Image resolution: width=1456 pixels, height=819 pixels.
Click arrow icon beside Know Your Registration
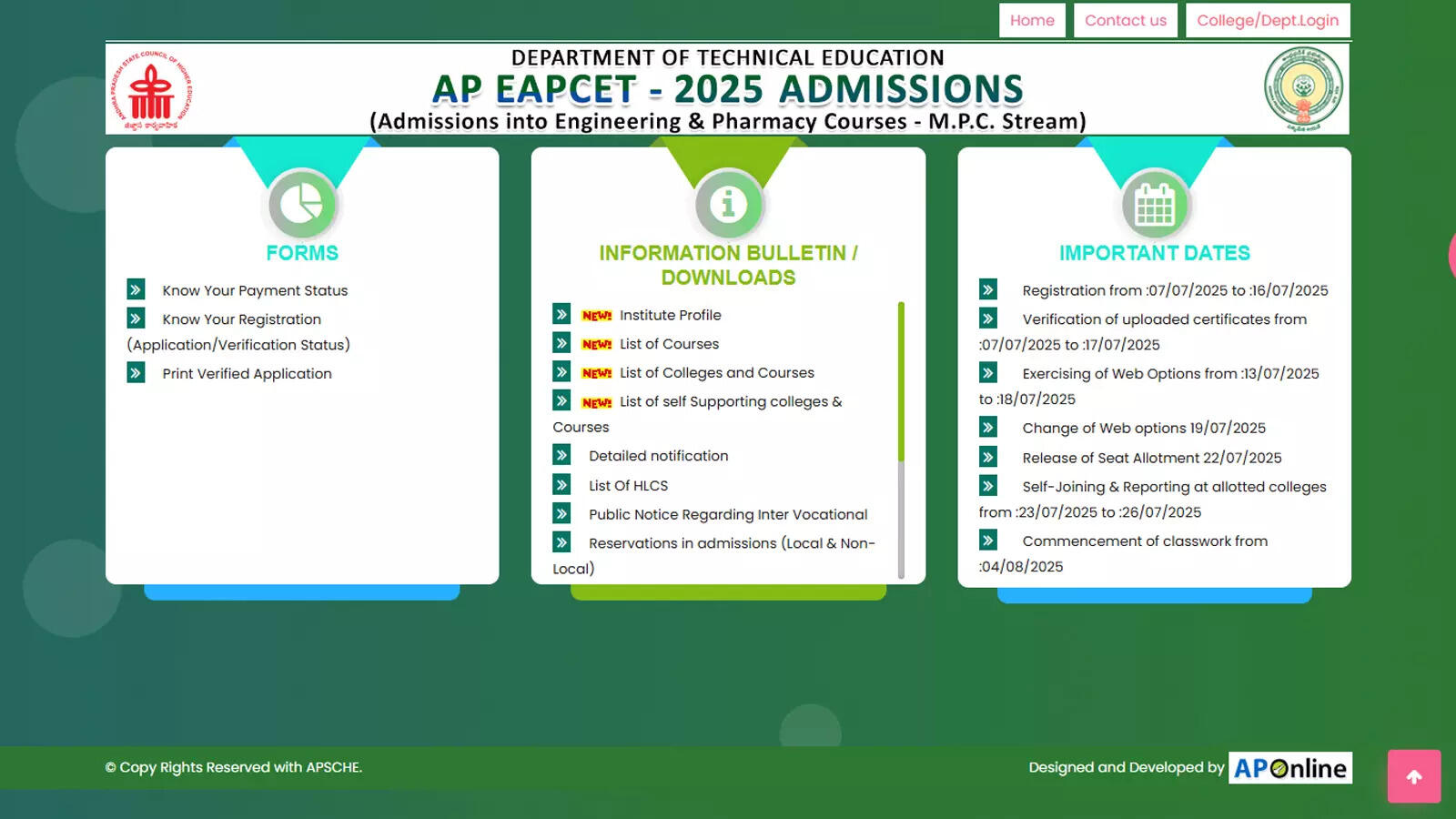click(x=136, y=318)
